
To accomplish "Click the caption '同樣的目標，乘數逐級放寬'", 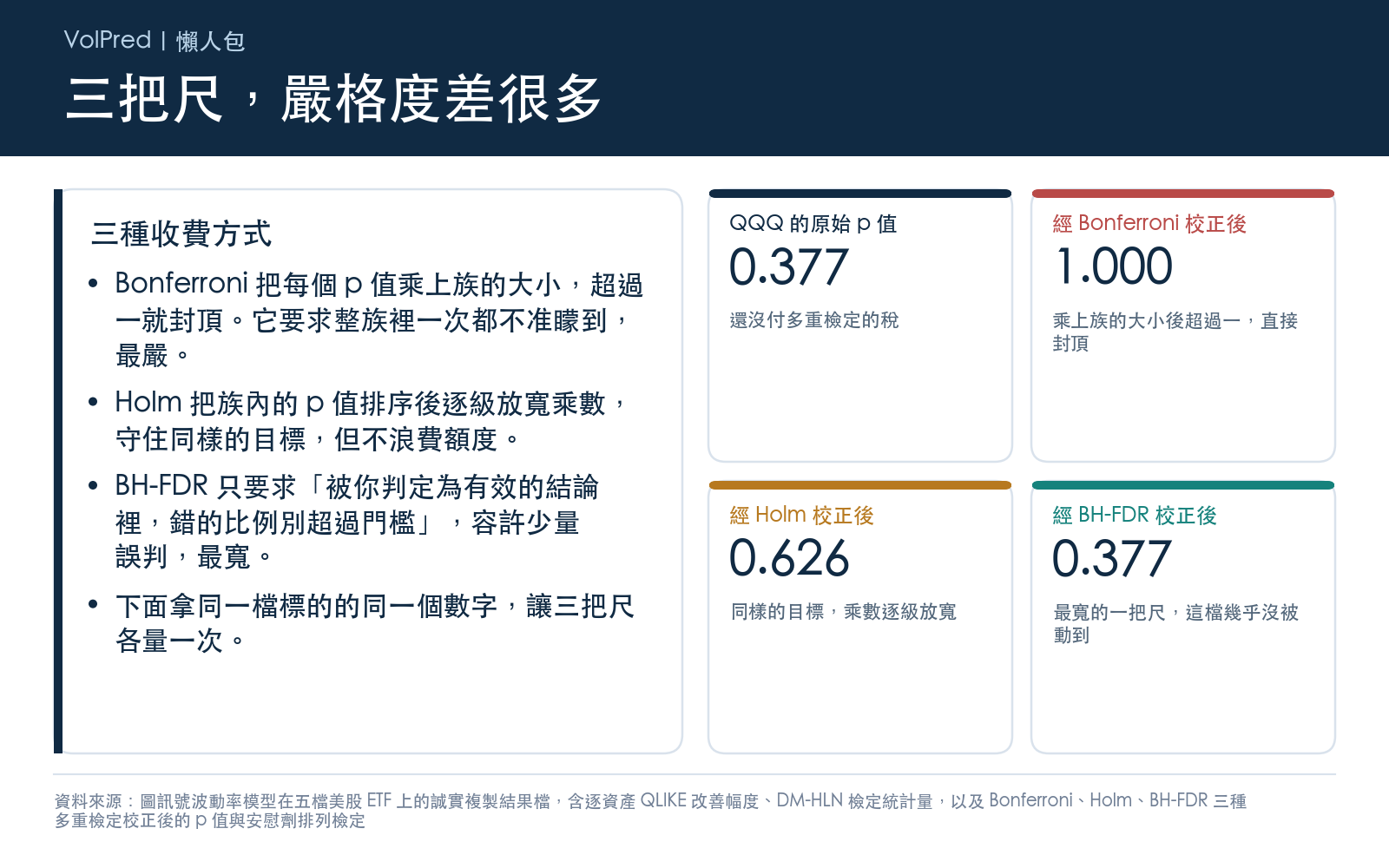I will 843,612.
